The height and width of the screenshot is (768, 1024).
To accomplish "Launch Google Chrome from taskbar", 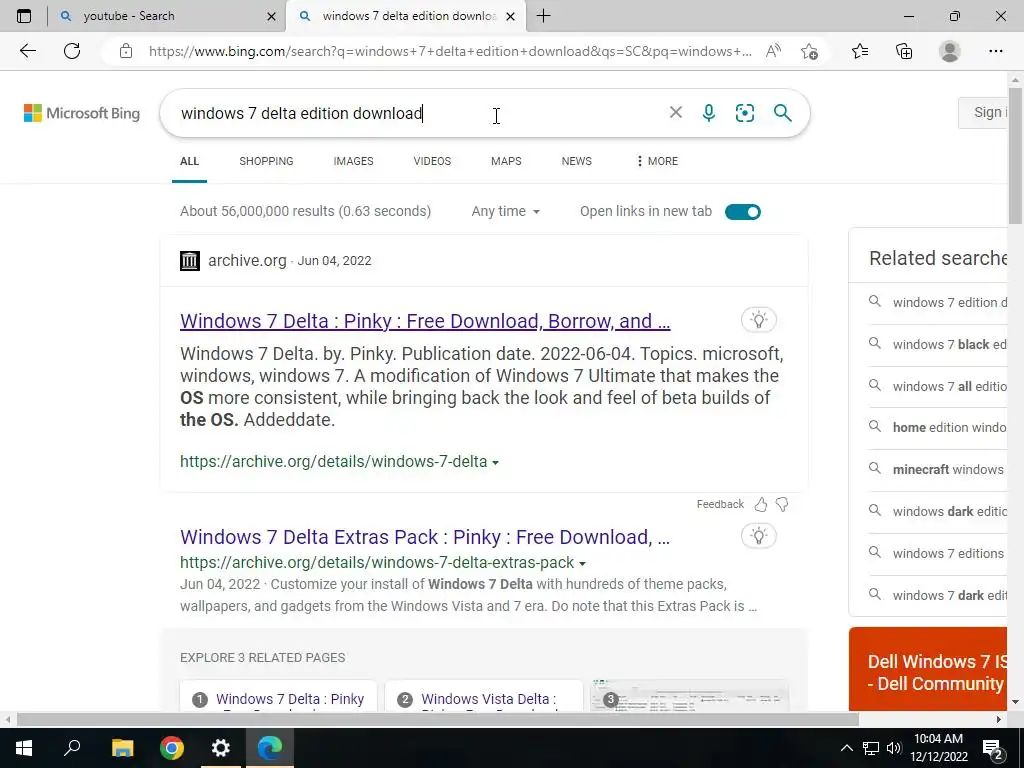I will click(x=172, y=748).
